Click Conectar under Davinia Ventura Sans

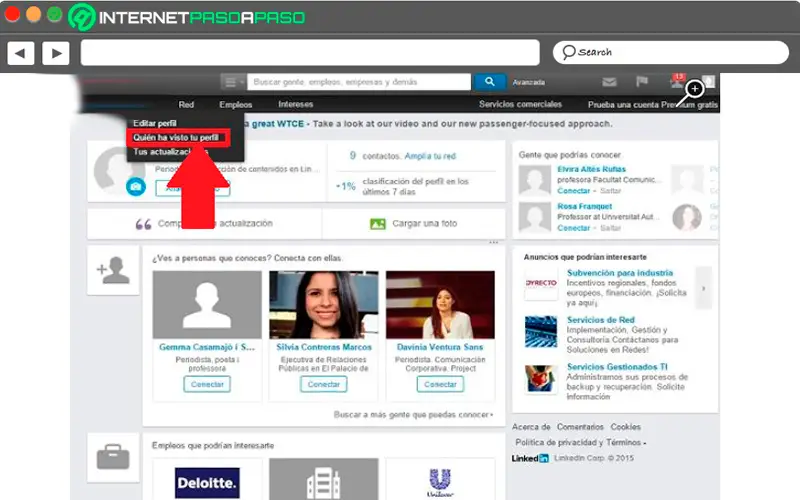point(440,384)
